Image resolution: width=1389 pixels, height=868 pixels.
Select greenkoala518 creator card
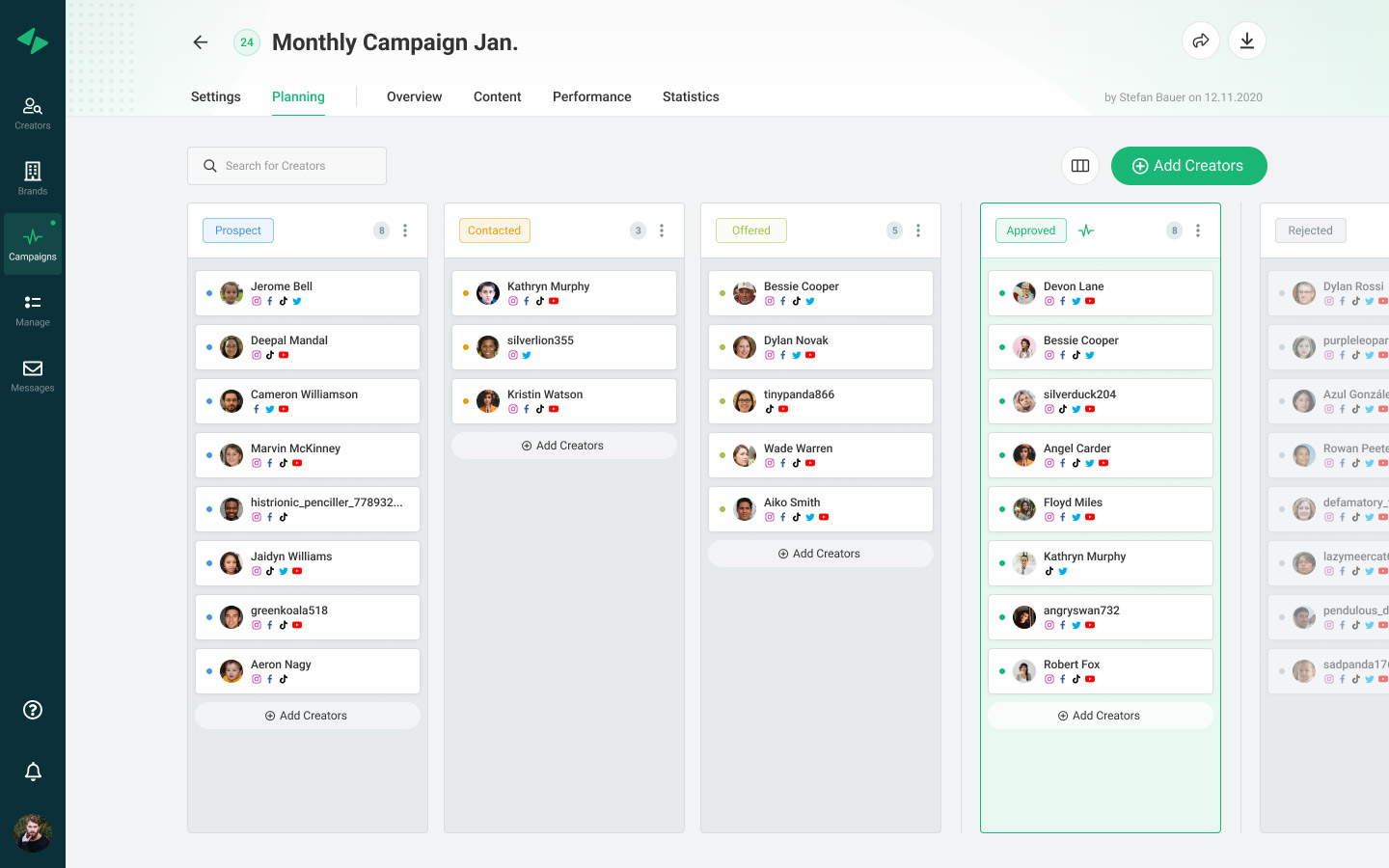[308, 617]
